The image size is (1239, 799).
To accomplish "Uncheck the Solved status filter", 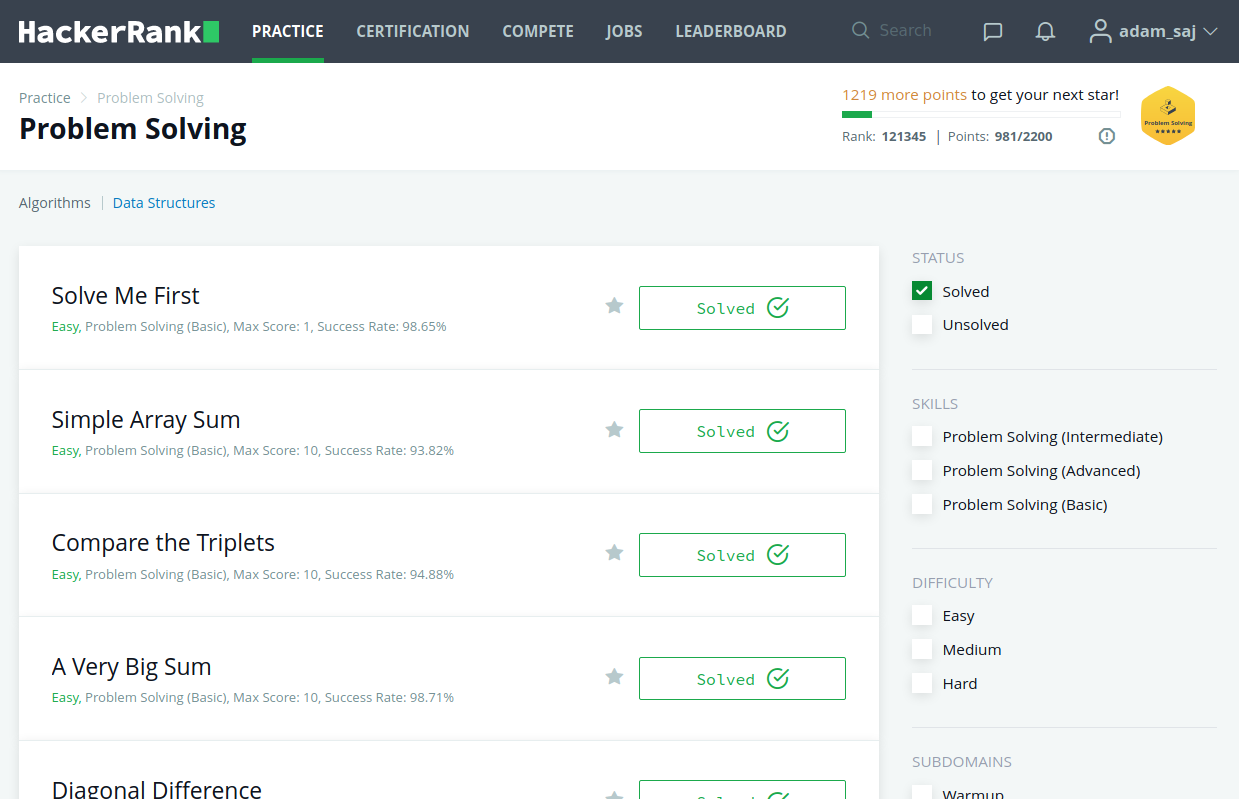I will pos(922,291).
